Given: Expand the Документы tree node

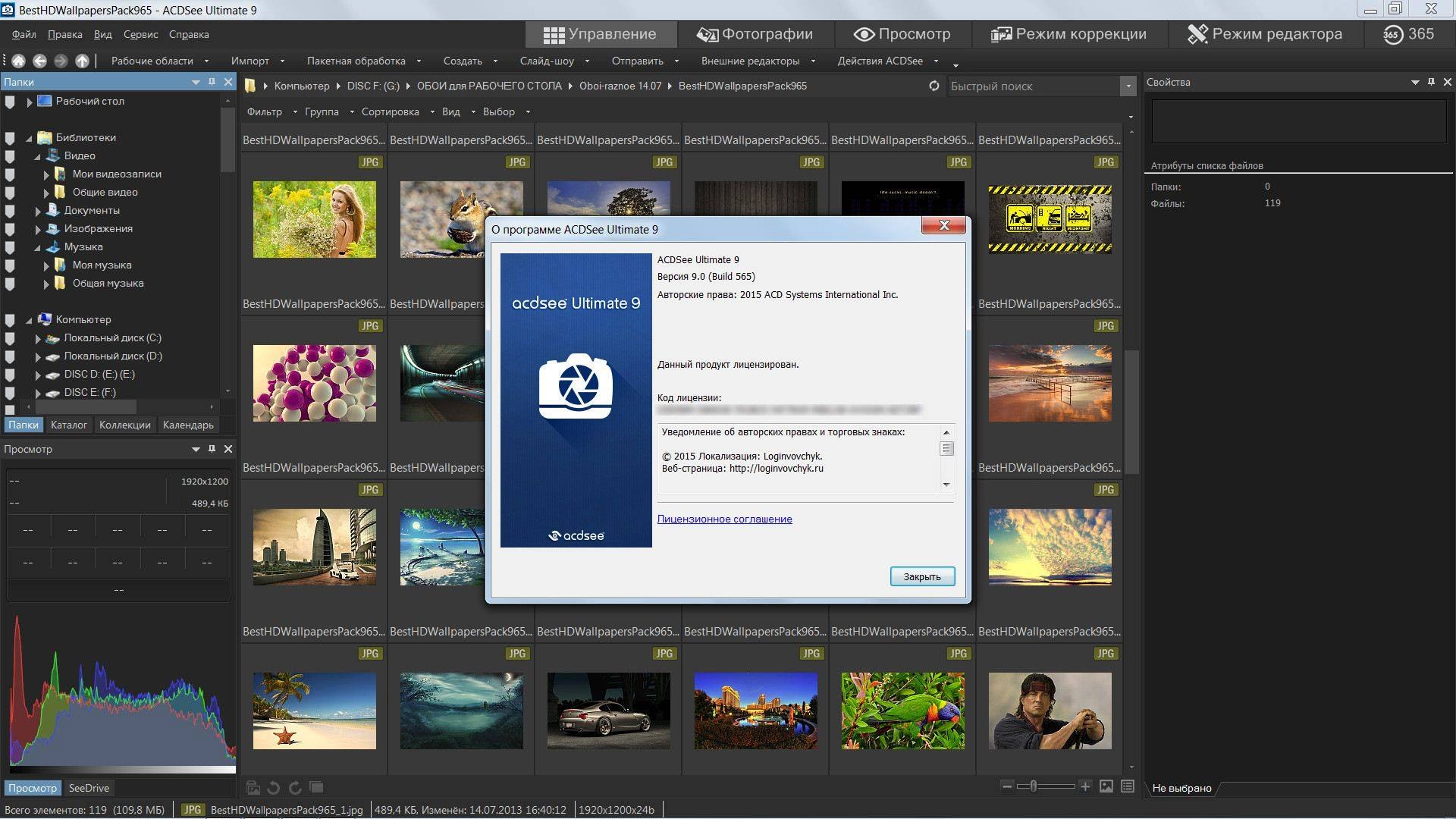Looking at the screenshot, I should pos(38,211).
